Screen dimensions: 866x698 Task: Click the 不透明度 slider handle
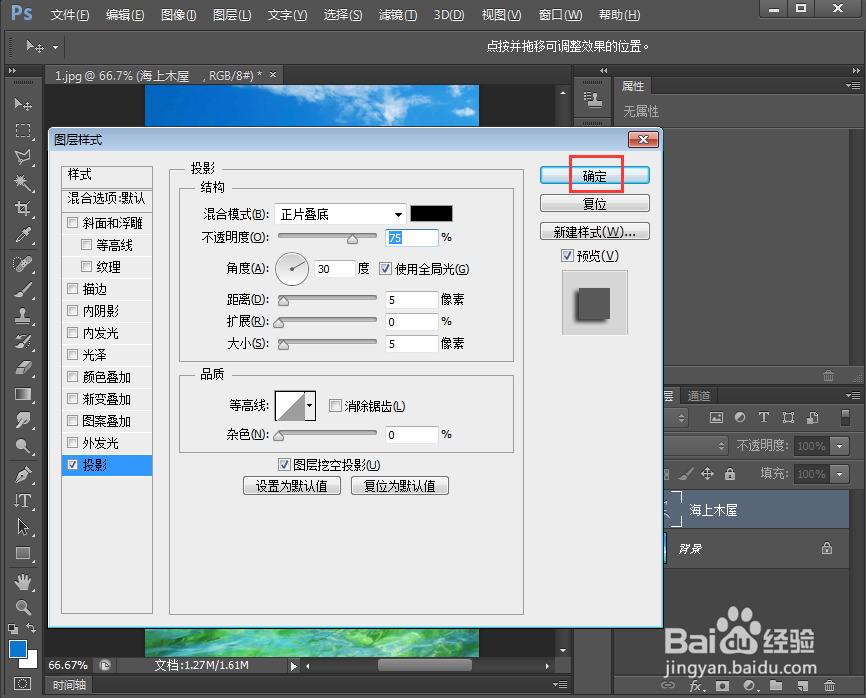[352, 239]
